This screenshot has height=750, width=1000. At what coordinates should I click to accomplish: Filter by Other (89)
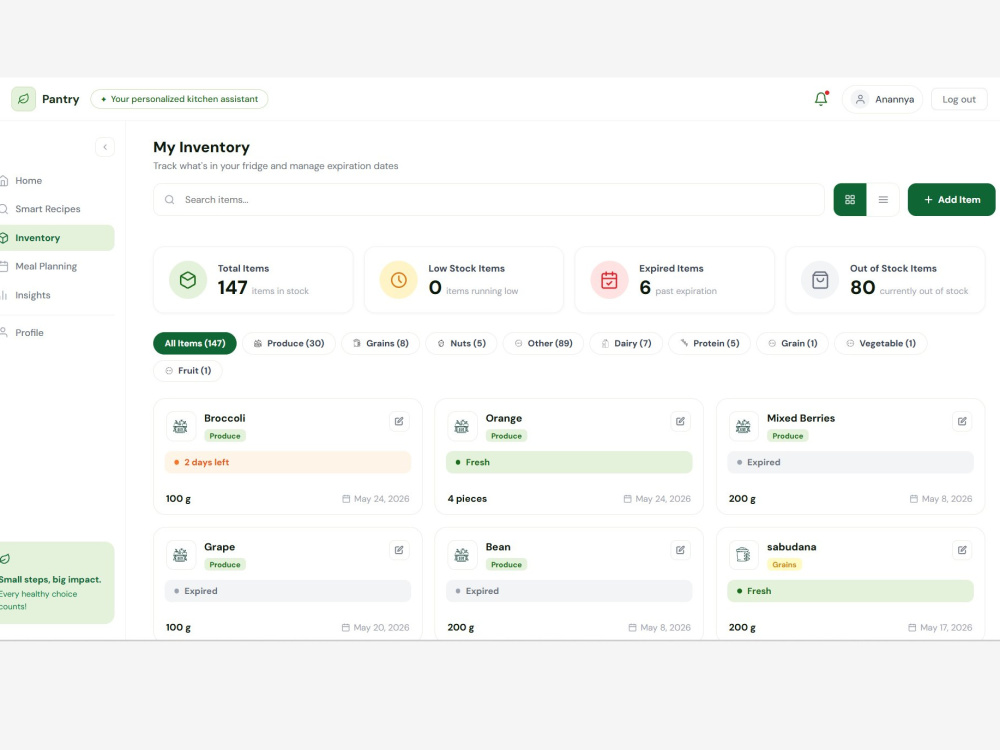click(x=543, y=343)
